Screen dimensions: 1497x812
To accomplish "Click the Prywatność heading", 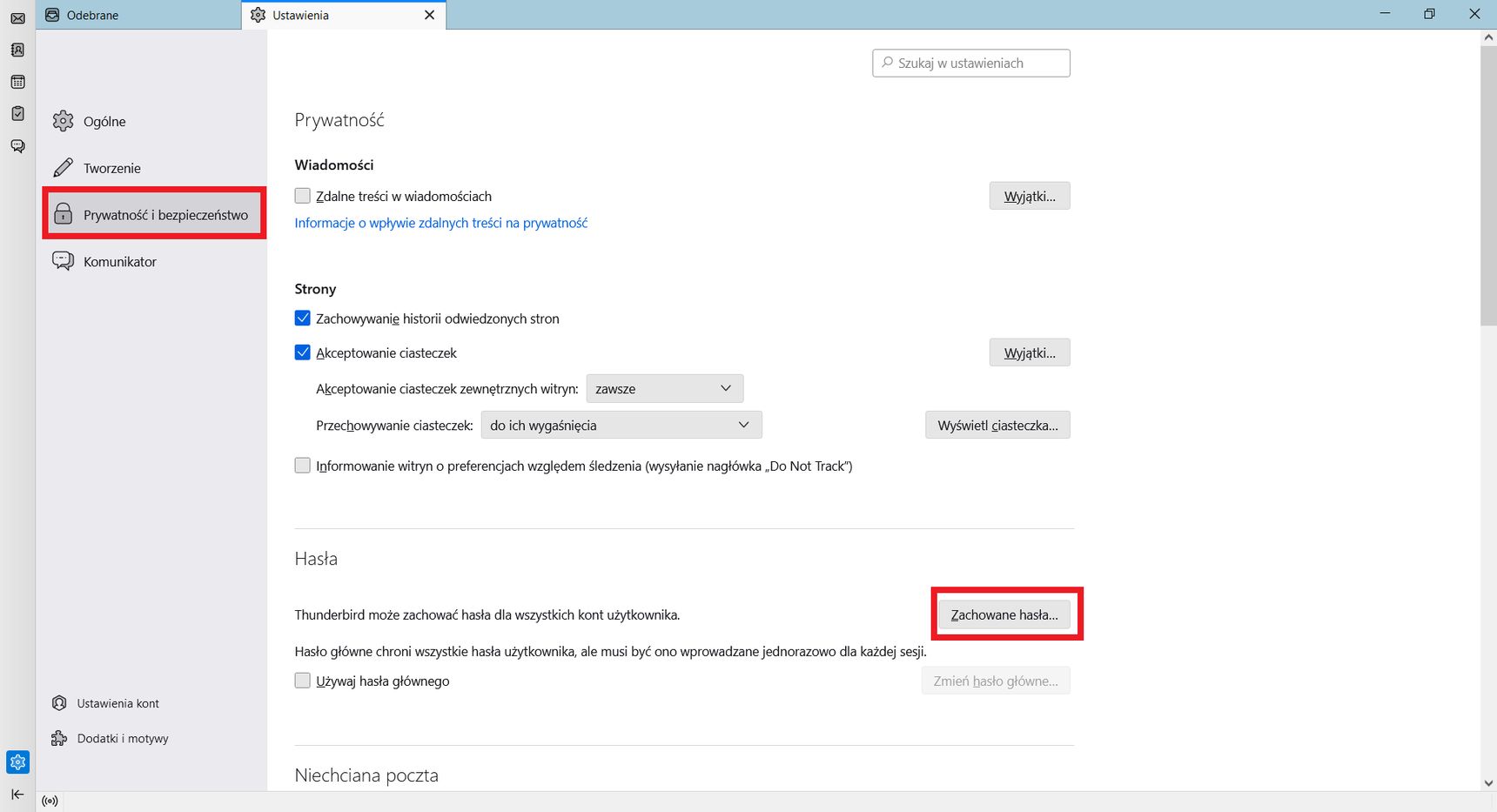I will [339, 120].
